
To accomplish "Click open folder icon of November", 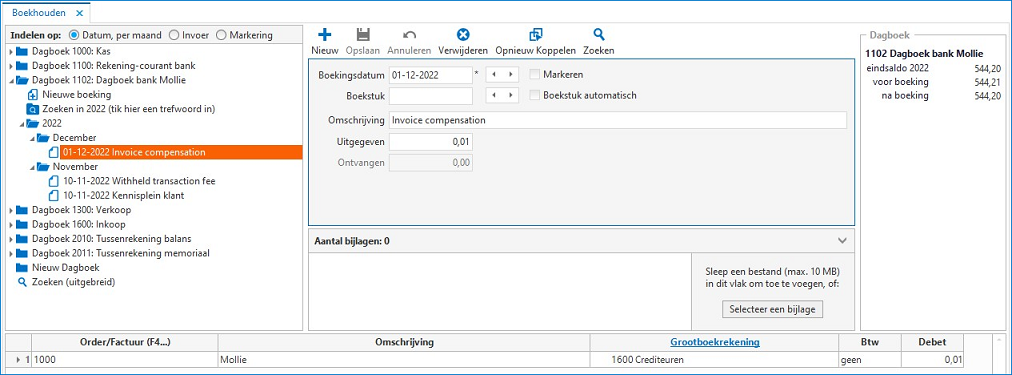I will tap(43, 167).
